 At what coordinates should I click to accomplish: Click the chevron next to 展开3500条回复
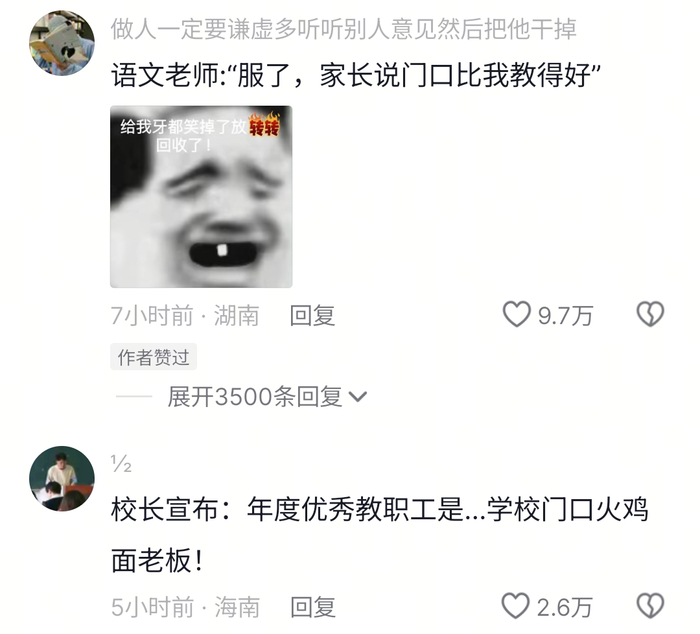tap(358, 396)
